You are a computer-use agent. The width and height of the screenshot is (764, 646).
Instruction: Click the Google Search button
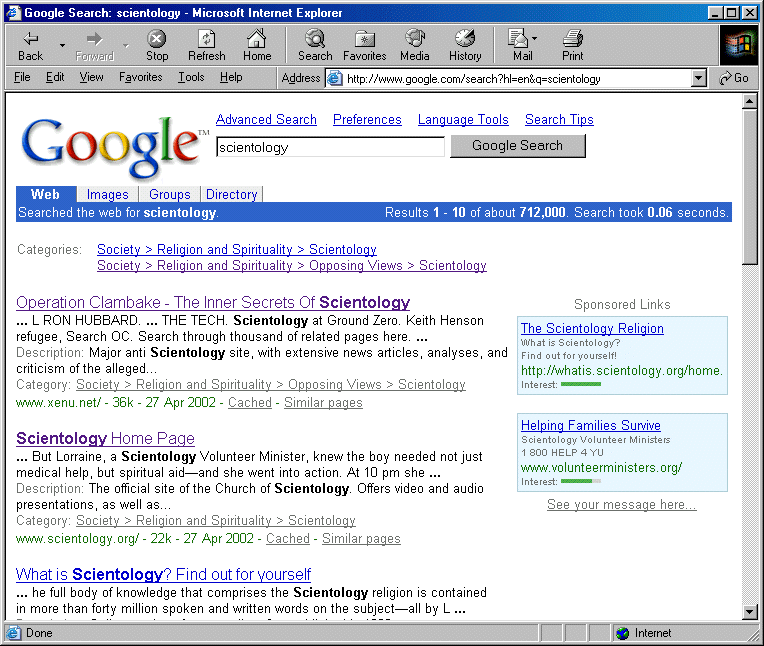click(517, 146)
